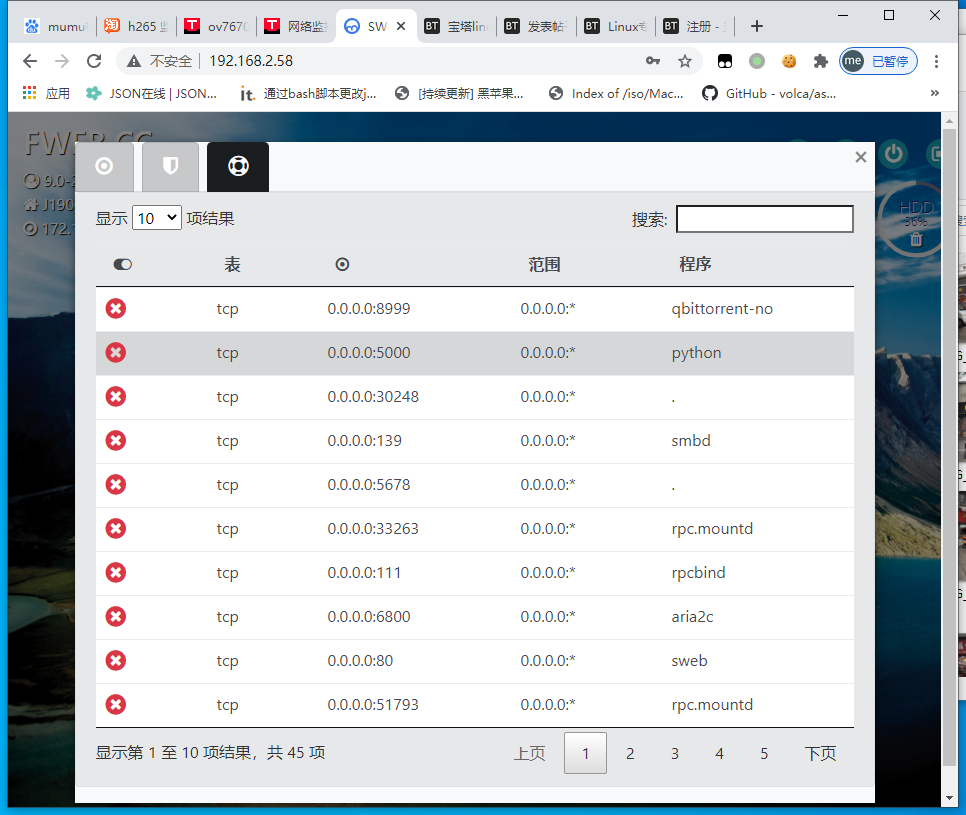Reload the page using the refresh button
Viewport: 966px width, 815px height.
point(94,61)
